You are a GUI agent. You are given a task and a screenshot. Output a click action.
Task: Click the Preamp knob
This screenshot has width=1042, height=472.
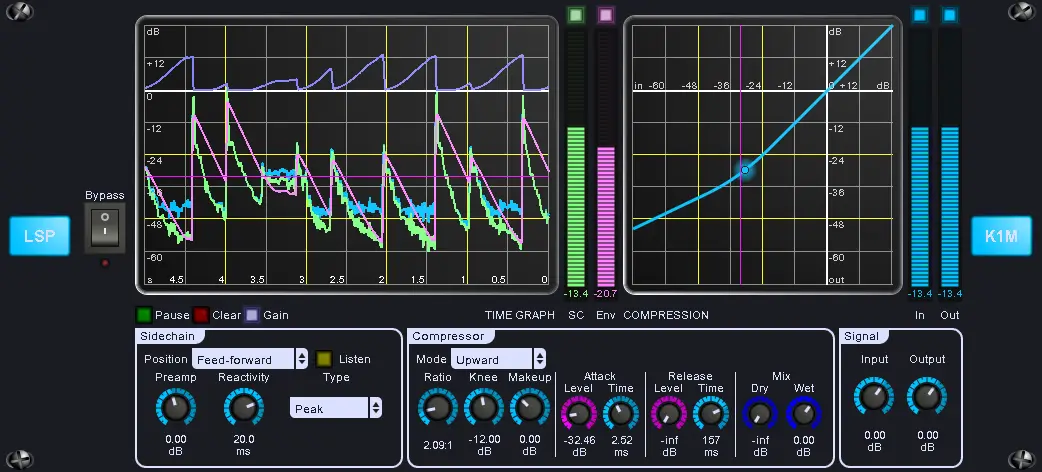tap(175, 408)
